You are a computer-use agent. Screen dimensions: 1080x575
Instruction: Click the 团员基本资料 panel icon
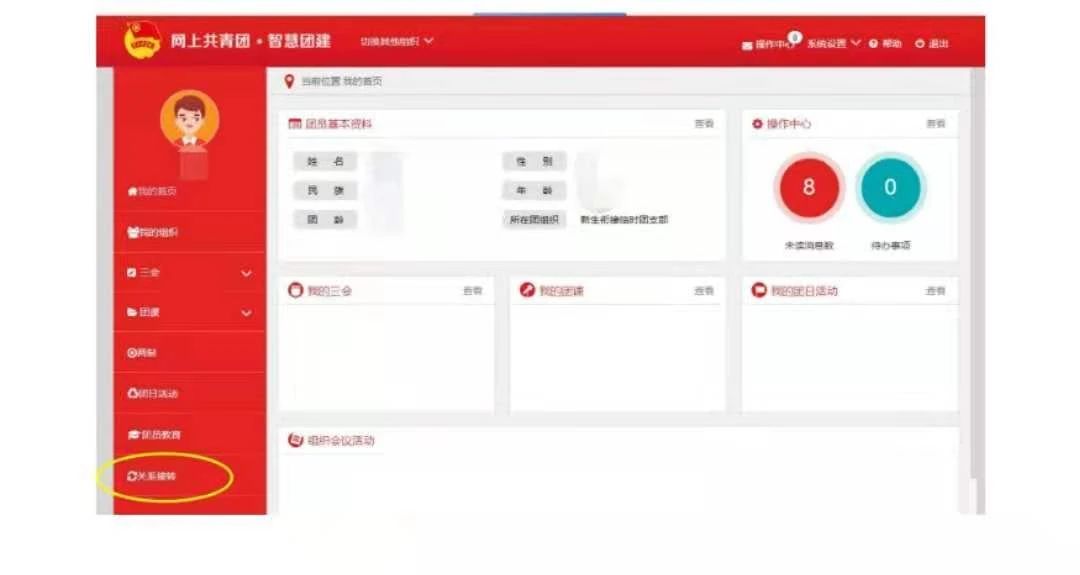click(x=295, y=124)
